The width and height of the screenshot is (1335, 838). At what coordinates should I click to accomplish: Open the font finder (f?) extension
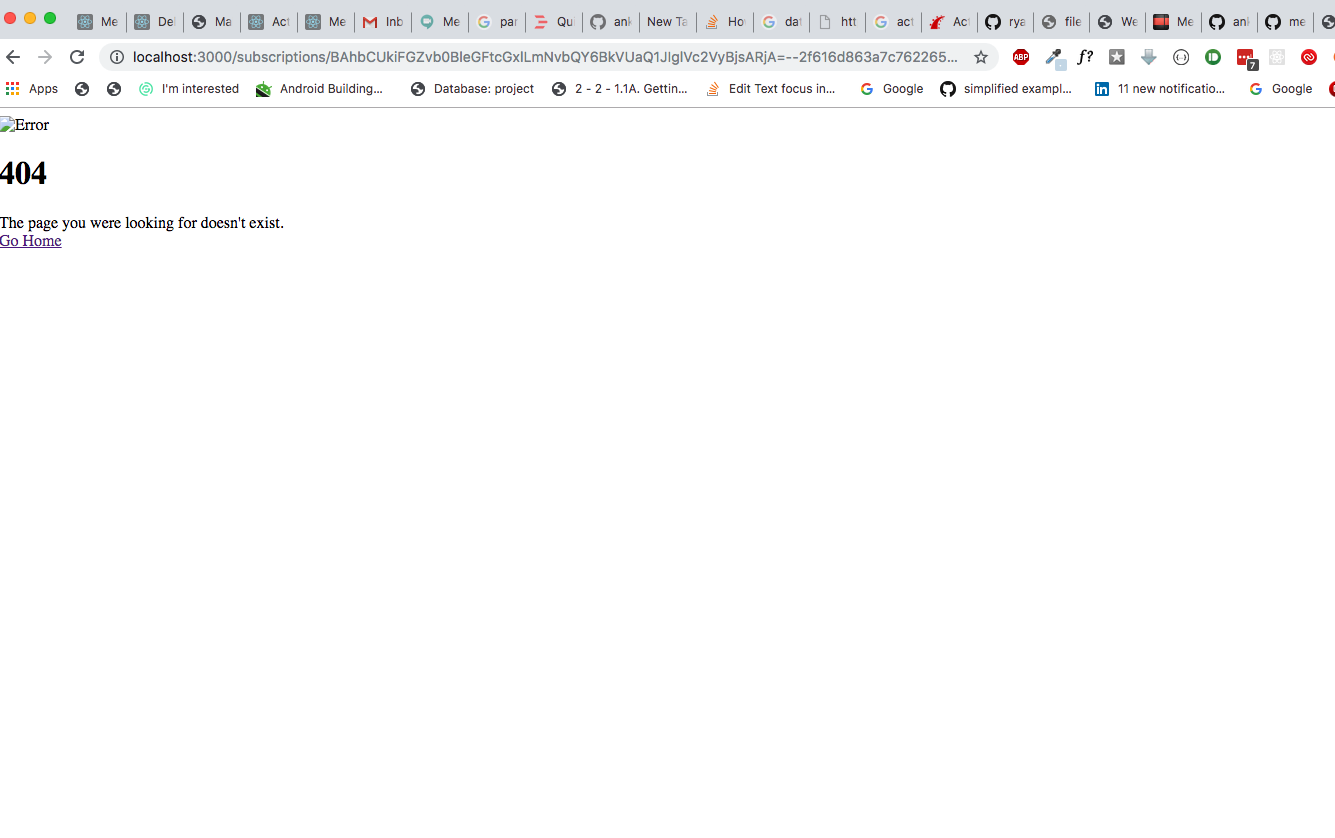[x=1085, y=57]
